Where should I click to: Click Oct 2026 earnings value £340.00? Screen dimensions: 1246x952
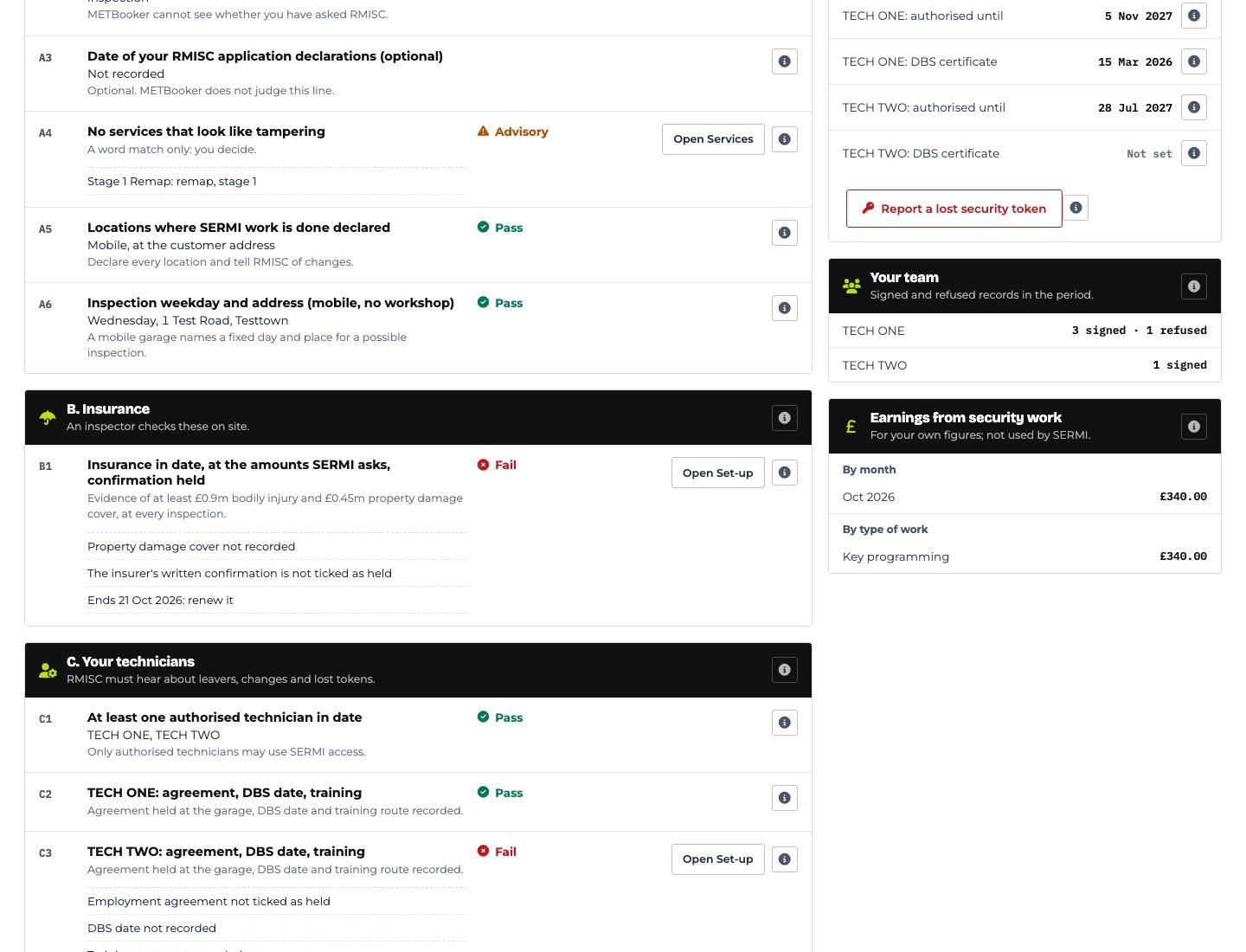point(1183,497)
